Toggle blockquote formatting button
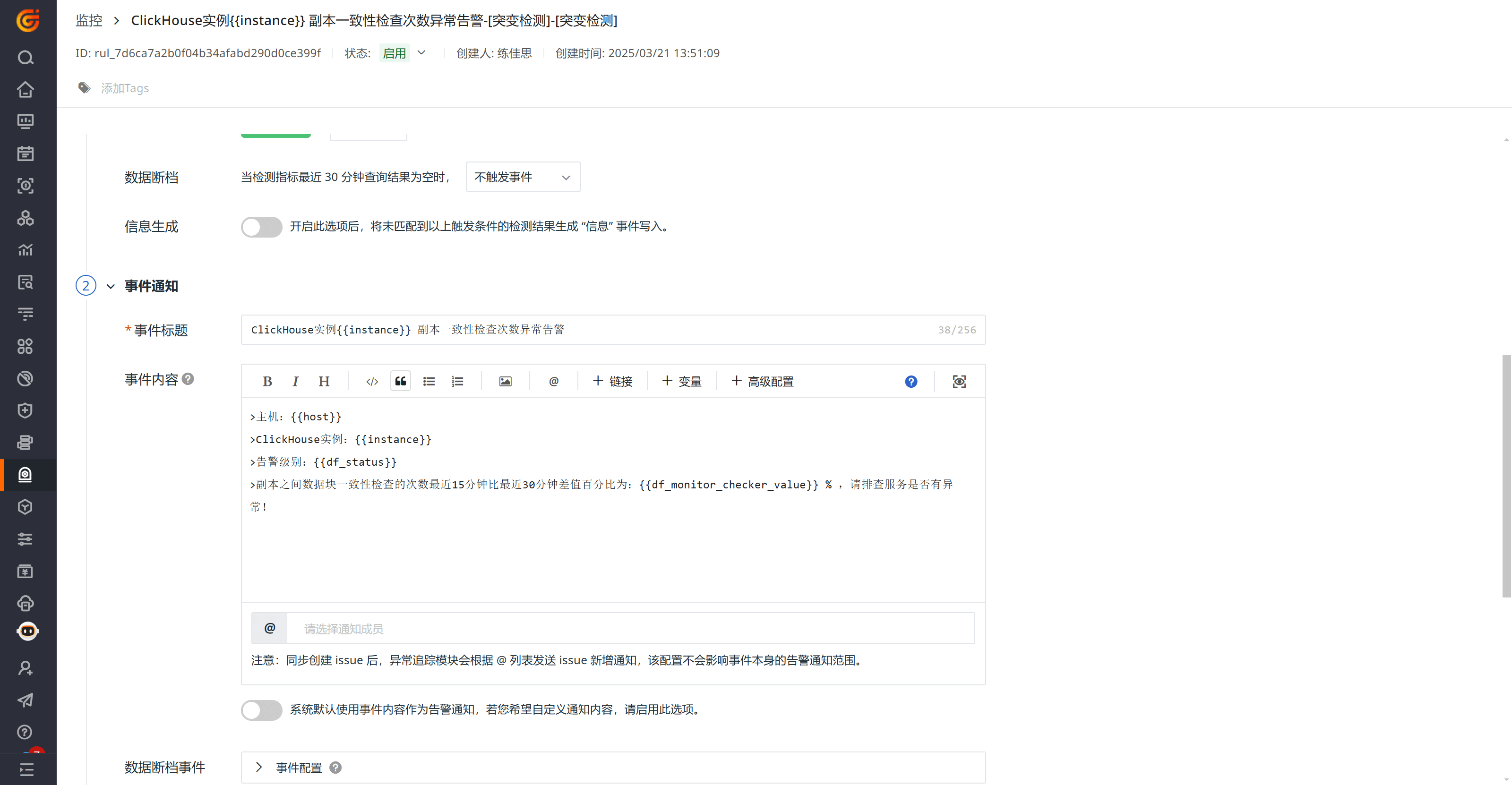The width and height of the screenshot is (1512, 785). point(401,381)
